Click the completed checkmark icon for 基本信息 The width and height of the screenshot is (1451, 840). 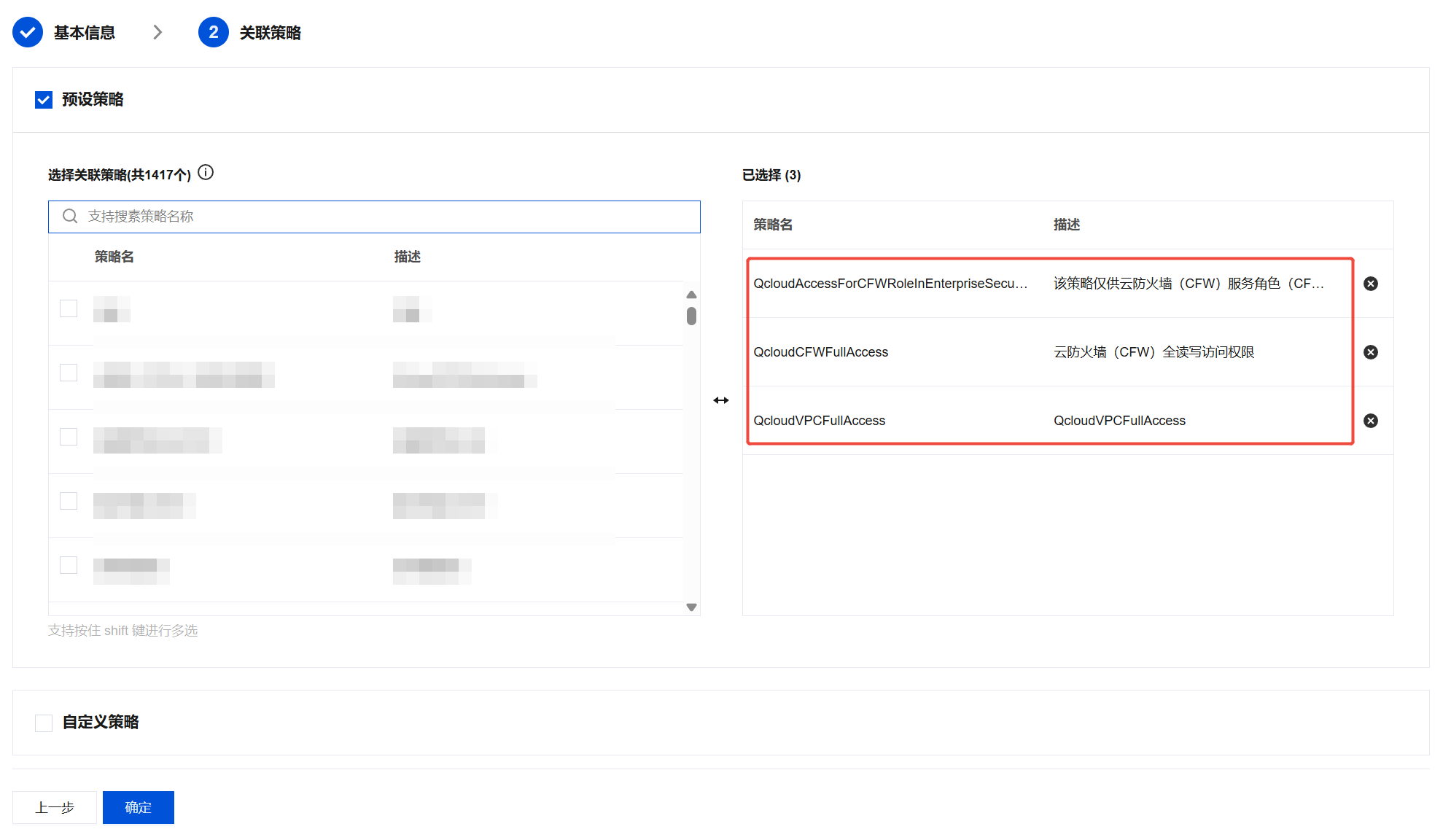[28, 32]
